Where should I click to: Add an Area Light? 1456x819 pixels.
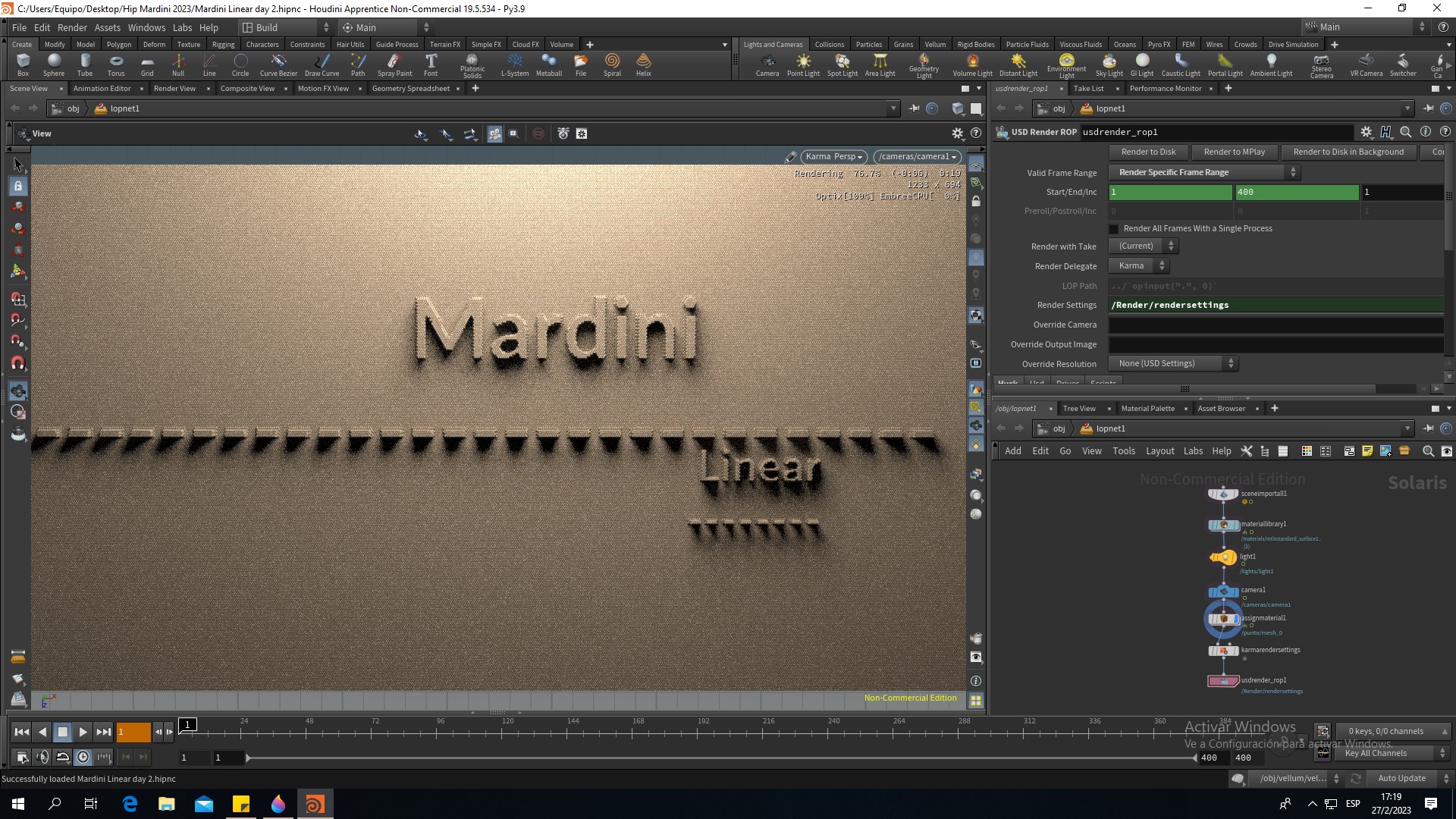tap(880, 64)
